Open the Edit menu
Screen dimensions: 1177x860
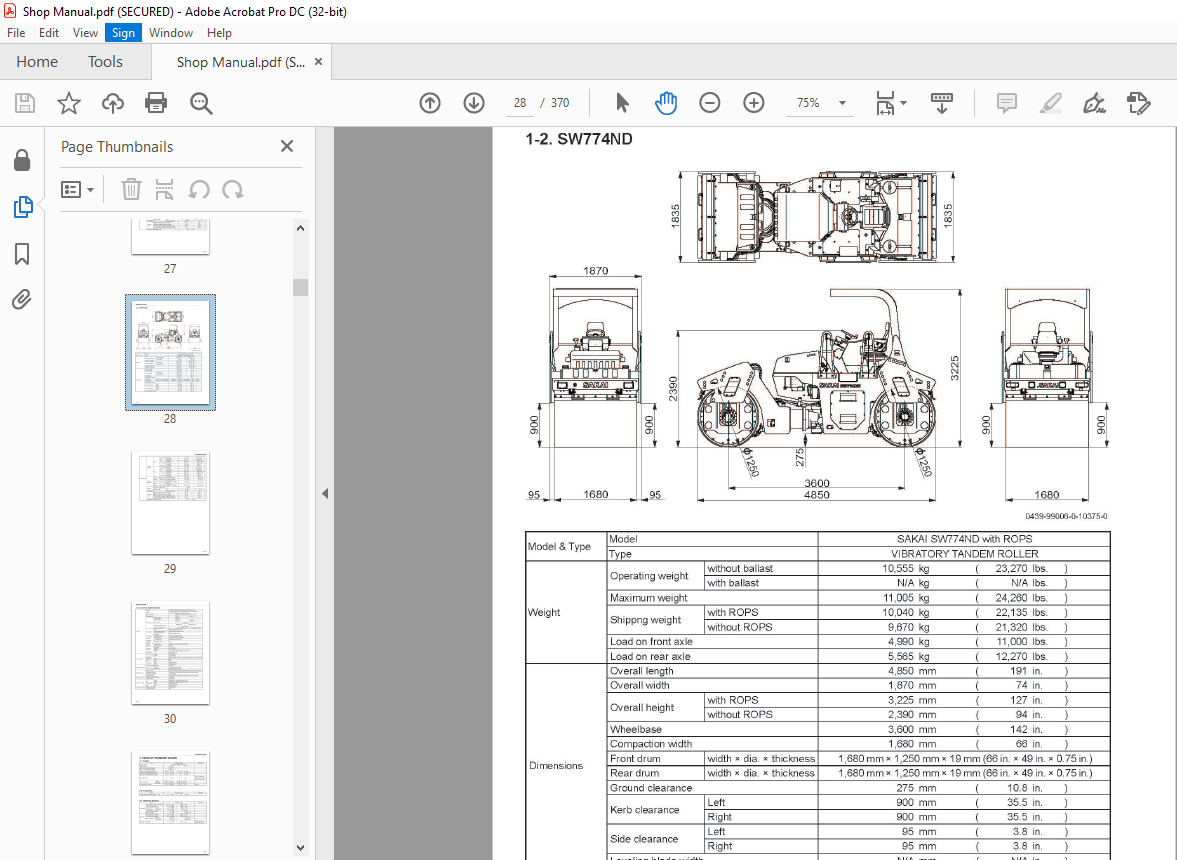[49, 33]
